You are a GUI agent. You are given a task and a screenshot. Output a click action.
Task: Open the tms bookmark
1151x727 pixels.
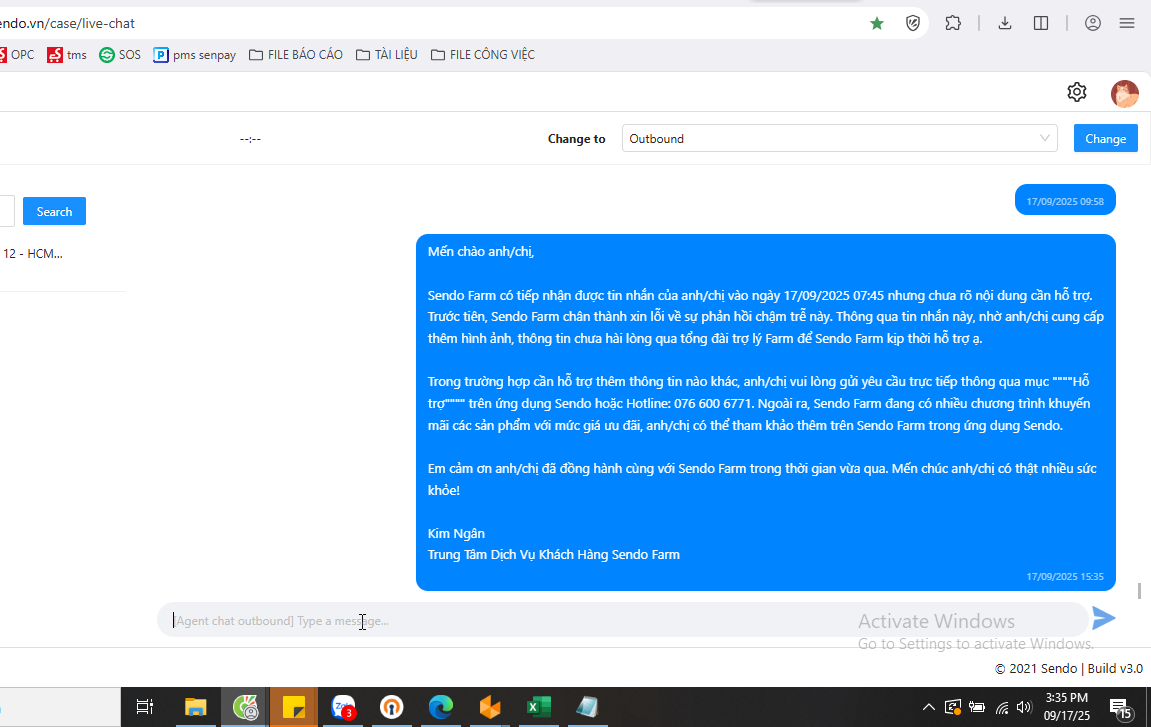(x=67, y=54)
